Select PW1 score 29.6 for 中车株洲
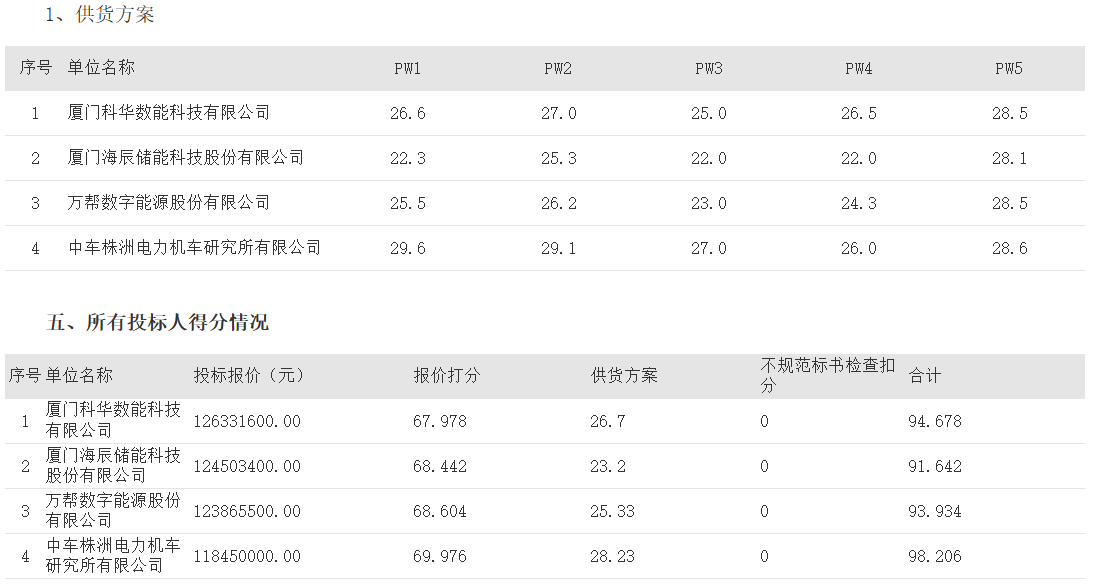The width and height of the screenshot is (1093, 586). [408, 248]
